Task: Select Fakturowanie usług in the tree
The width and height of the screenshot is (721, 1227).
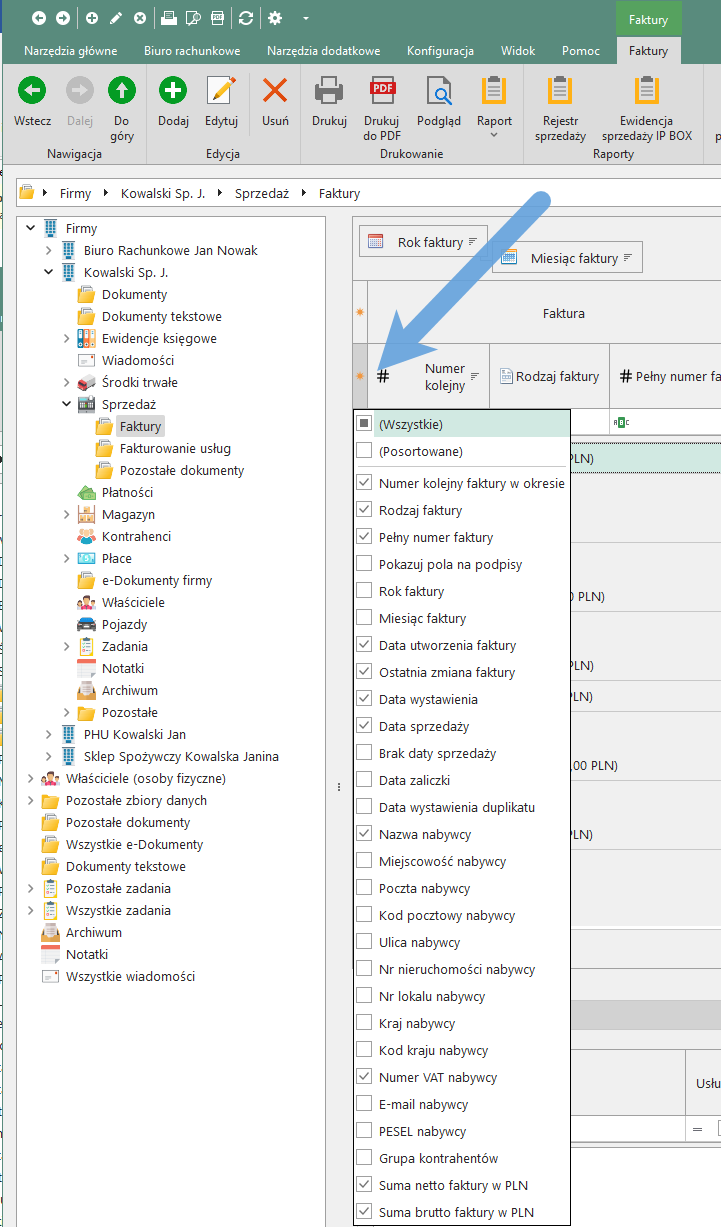Action: pyautogui.click(x=175, y=449)
